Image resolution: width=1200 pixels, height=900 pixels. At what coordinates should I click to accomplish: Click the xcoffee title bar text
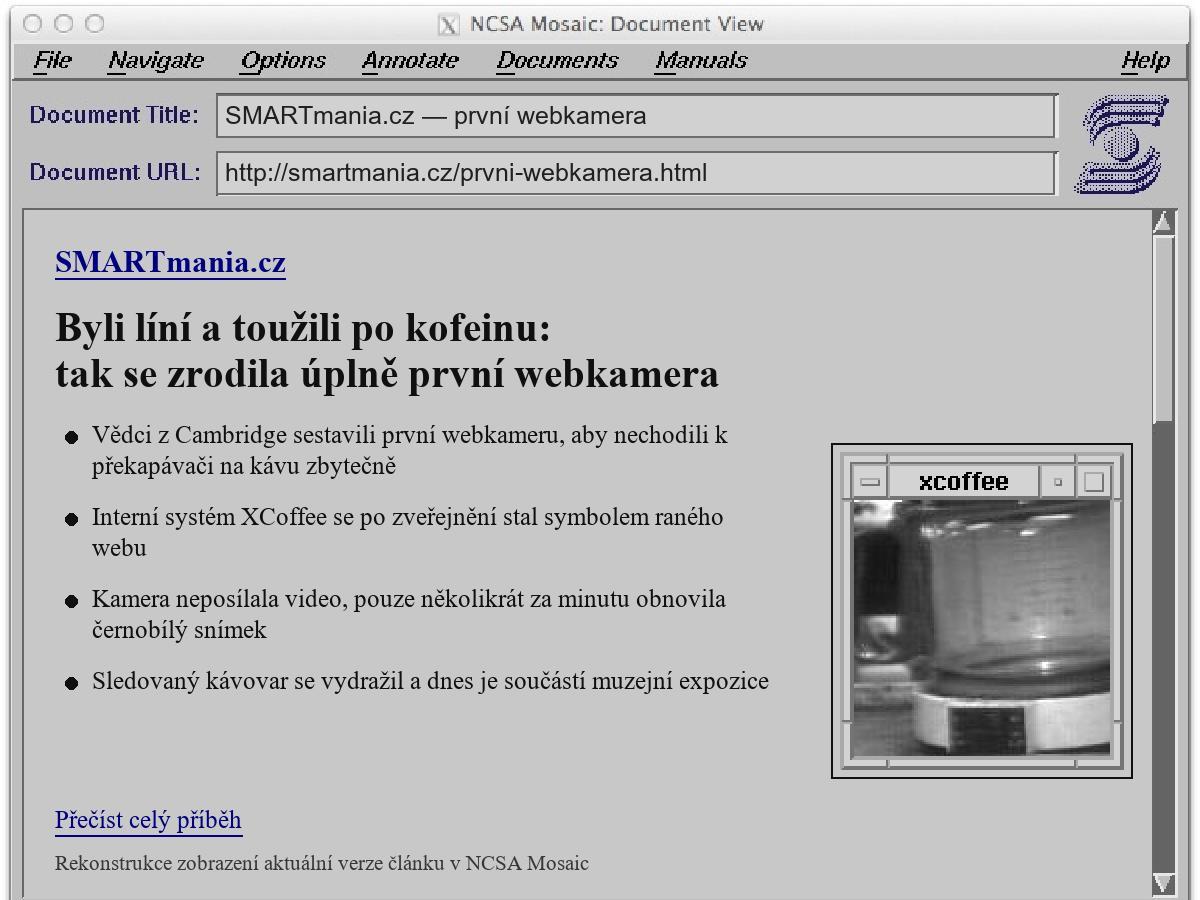coord(964,482)
